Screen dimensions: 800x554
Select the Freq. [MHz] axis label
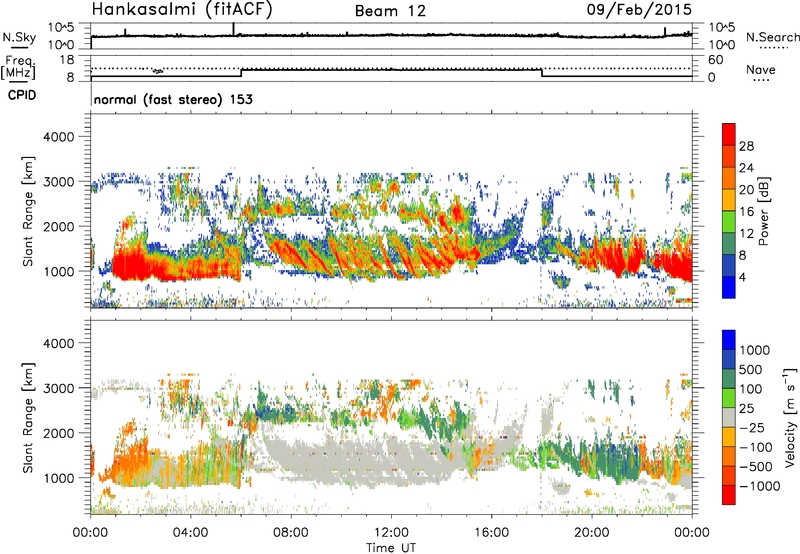pos(18,68)
